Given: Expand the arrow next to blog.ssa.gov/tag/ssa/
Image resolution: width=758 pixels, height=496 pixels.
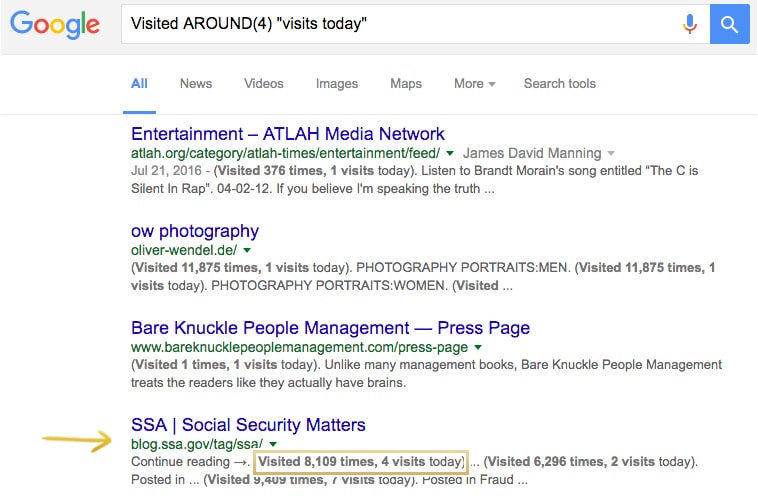Looking at the screenshot, I should pyautogui.click(x=273, y=444).
